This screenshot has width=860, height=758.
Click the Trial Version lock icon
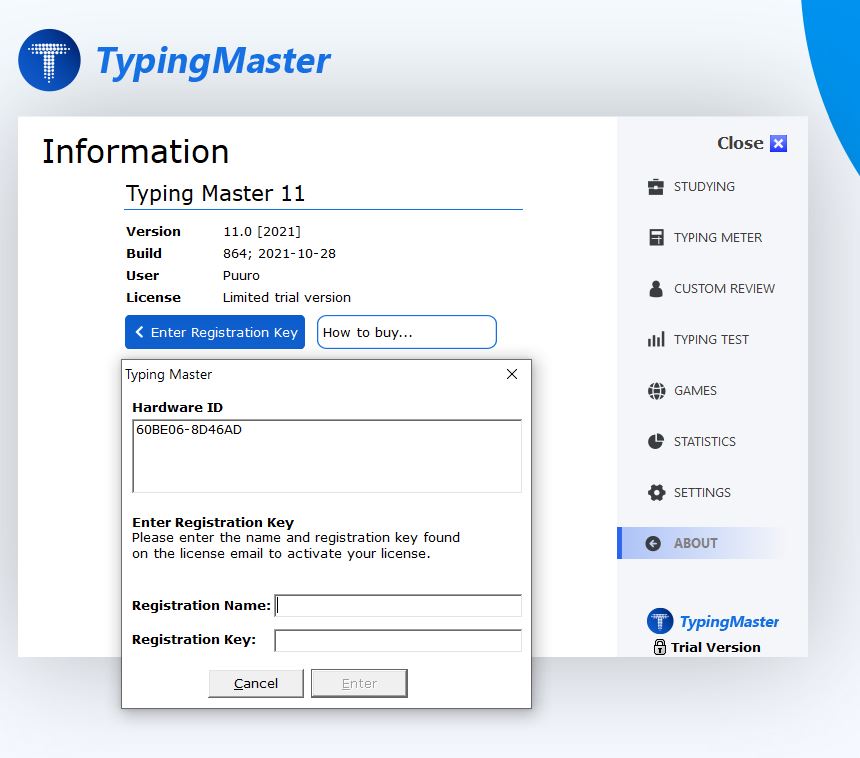(660, 647)
